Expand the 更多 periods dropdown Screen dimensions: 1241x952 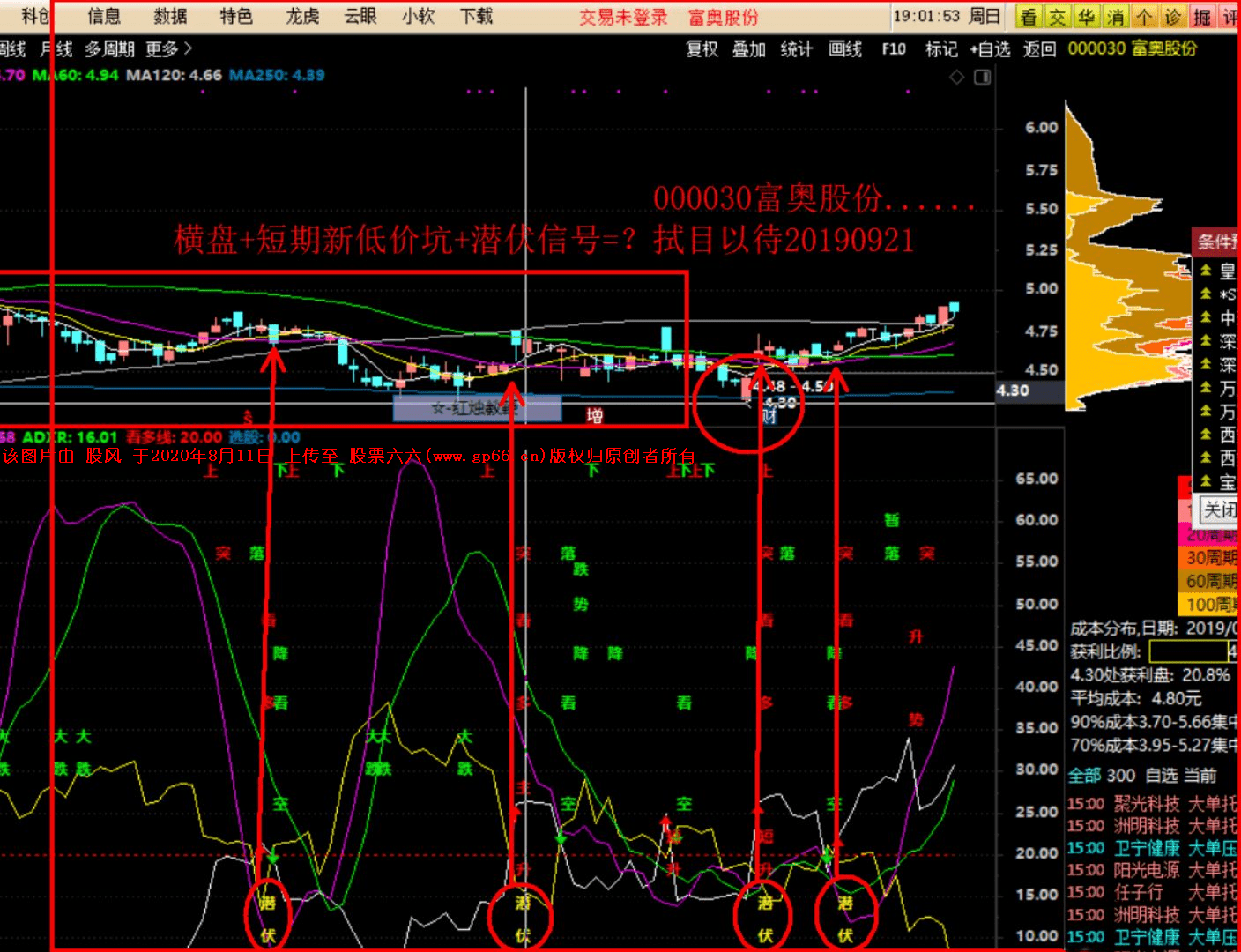click(168, 49)
